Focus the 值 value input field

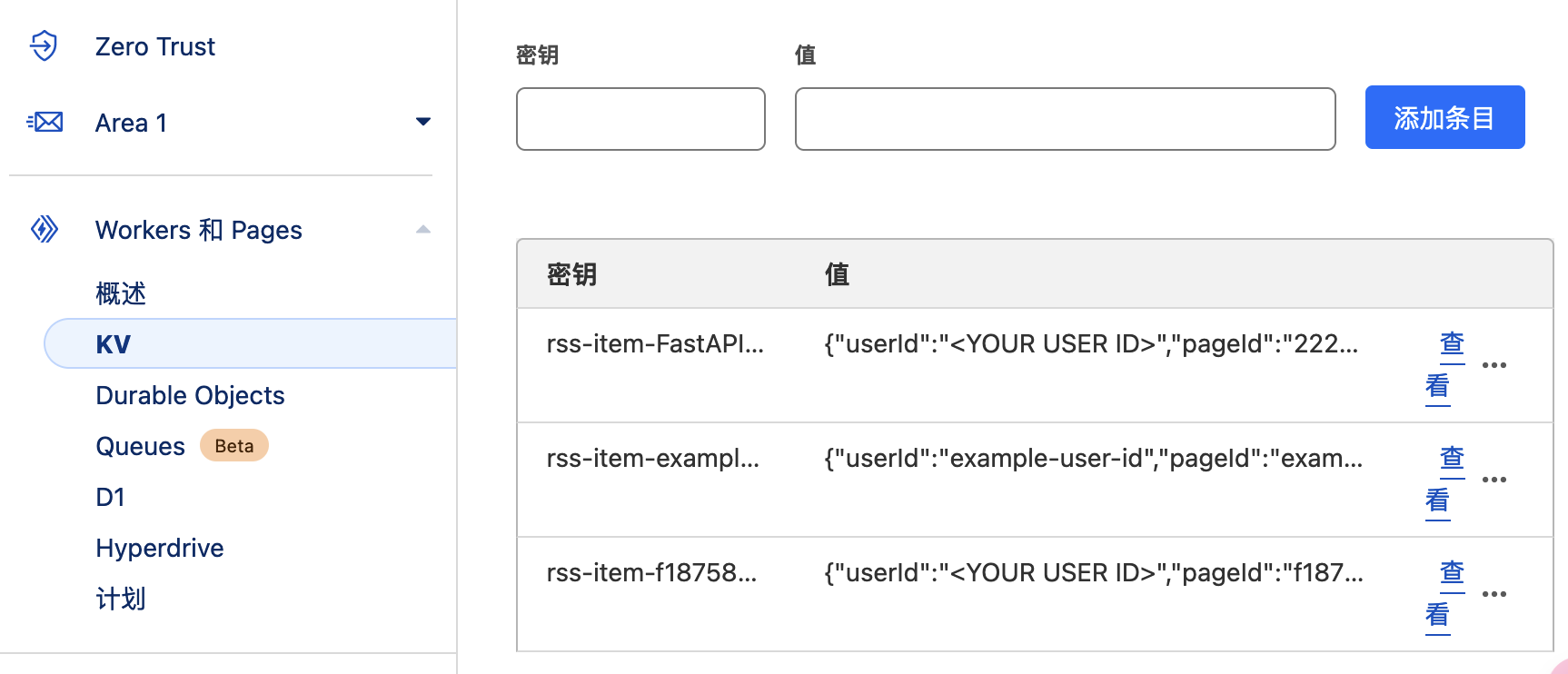pyautogui.click(x=1065, y=119)
